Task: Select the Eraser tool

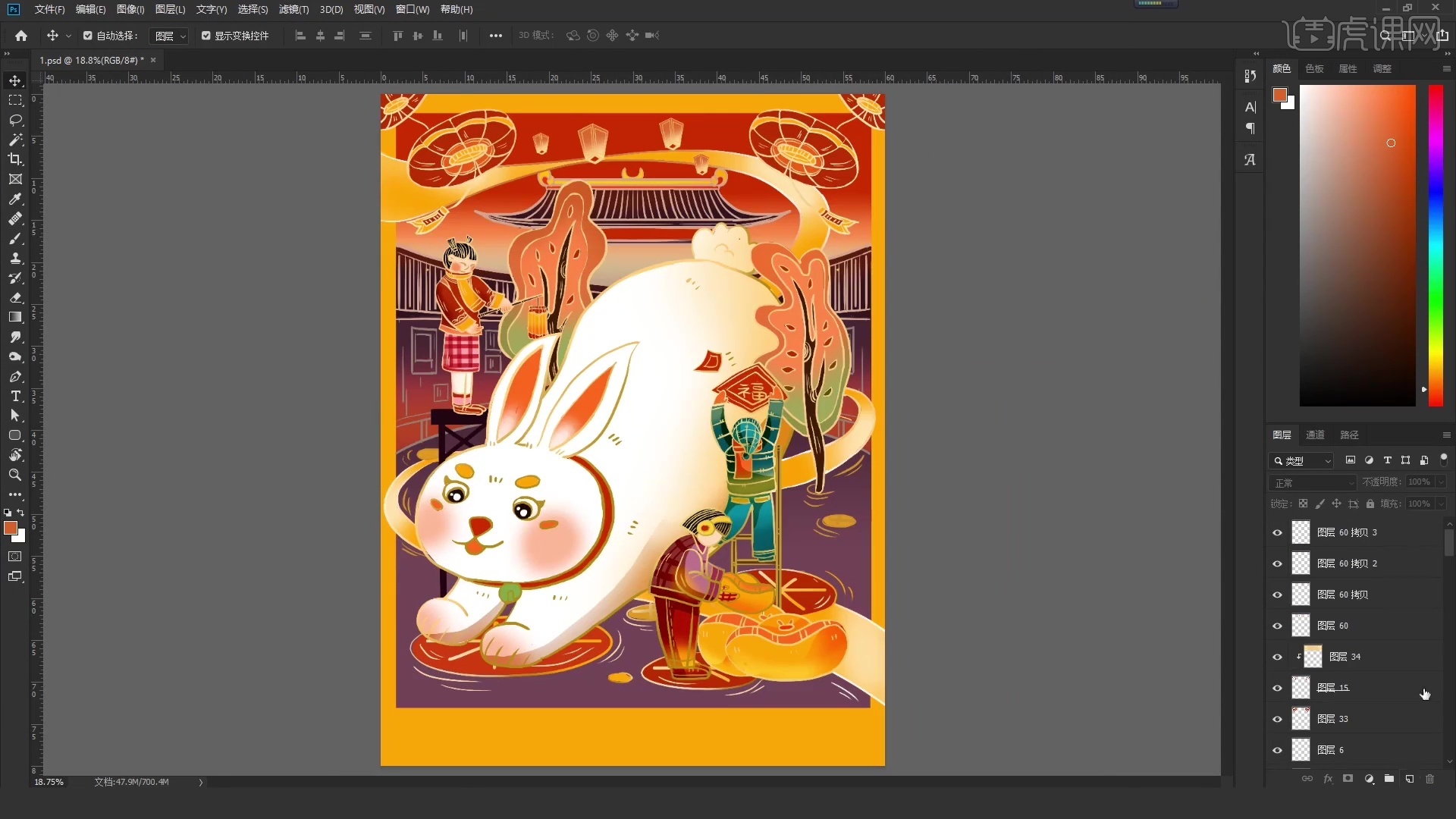Action: point(15,297)
